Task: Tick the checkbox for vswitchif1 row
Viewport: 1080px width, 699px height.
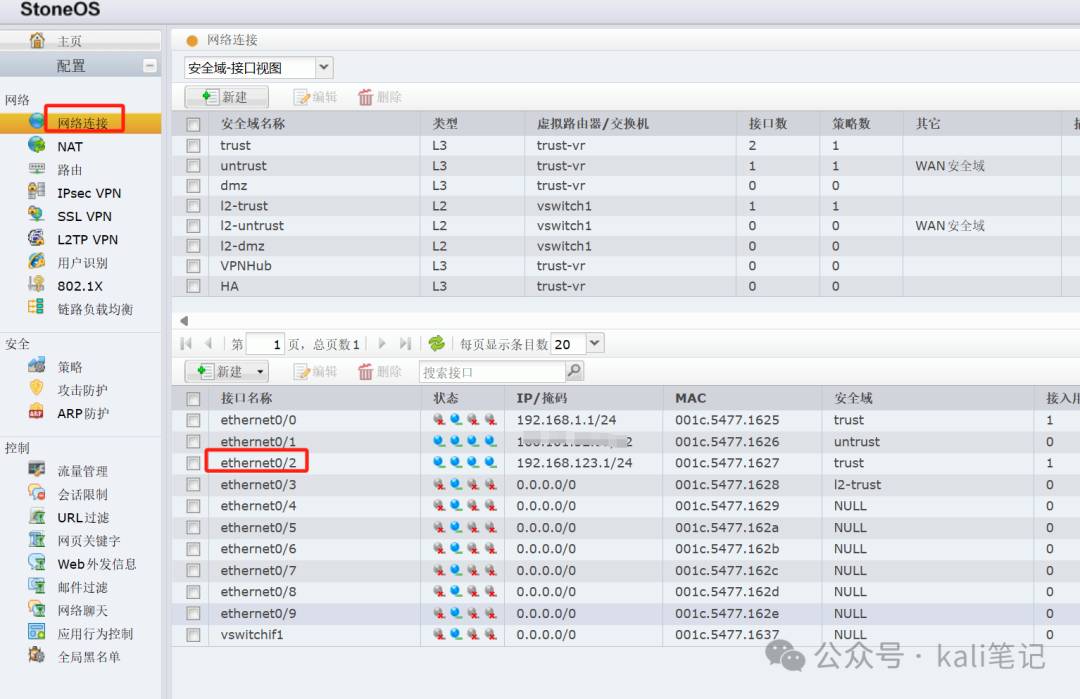Action: click(x=194, y=635)
